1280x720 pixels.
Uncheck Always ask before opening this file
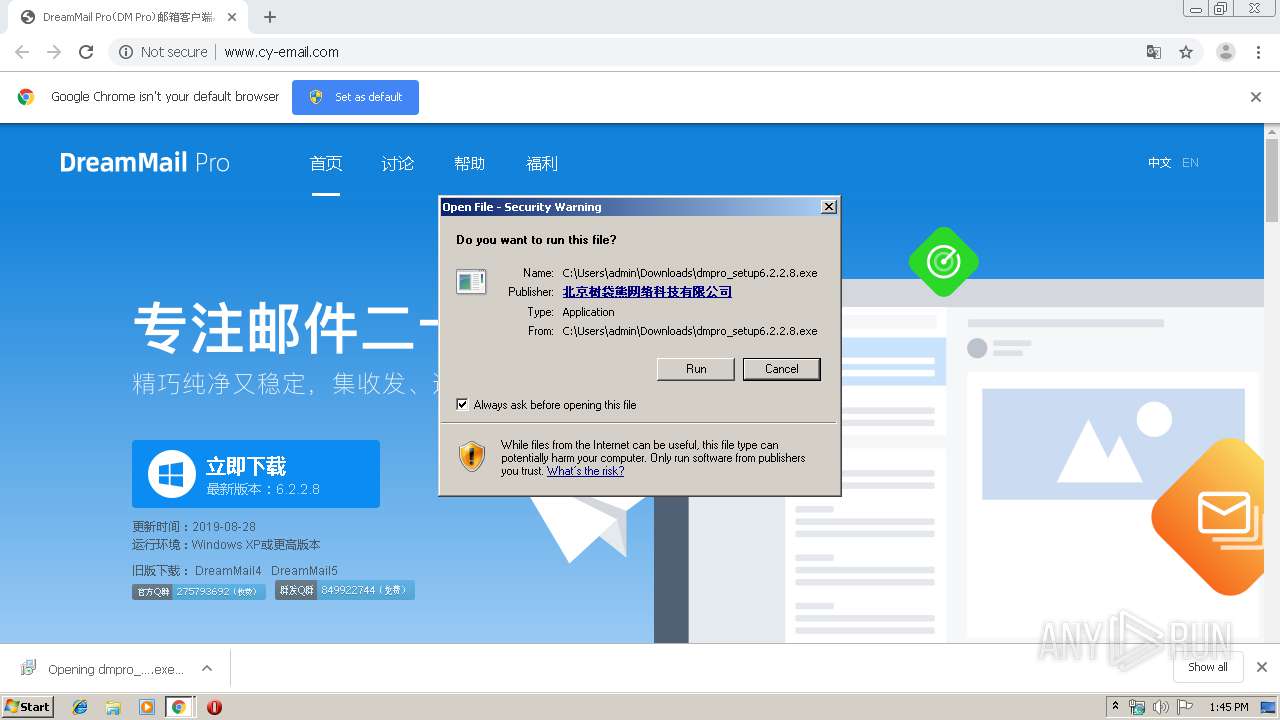click(x=462, y=404)
